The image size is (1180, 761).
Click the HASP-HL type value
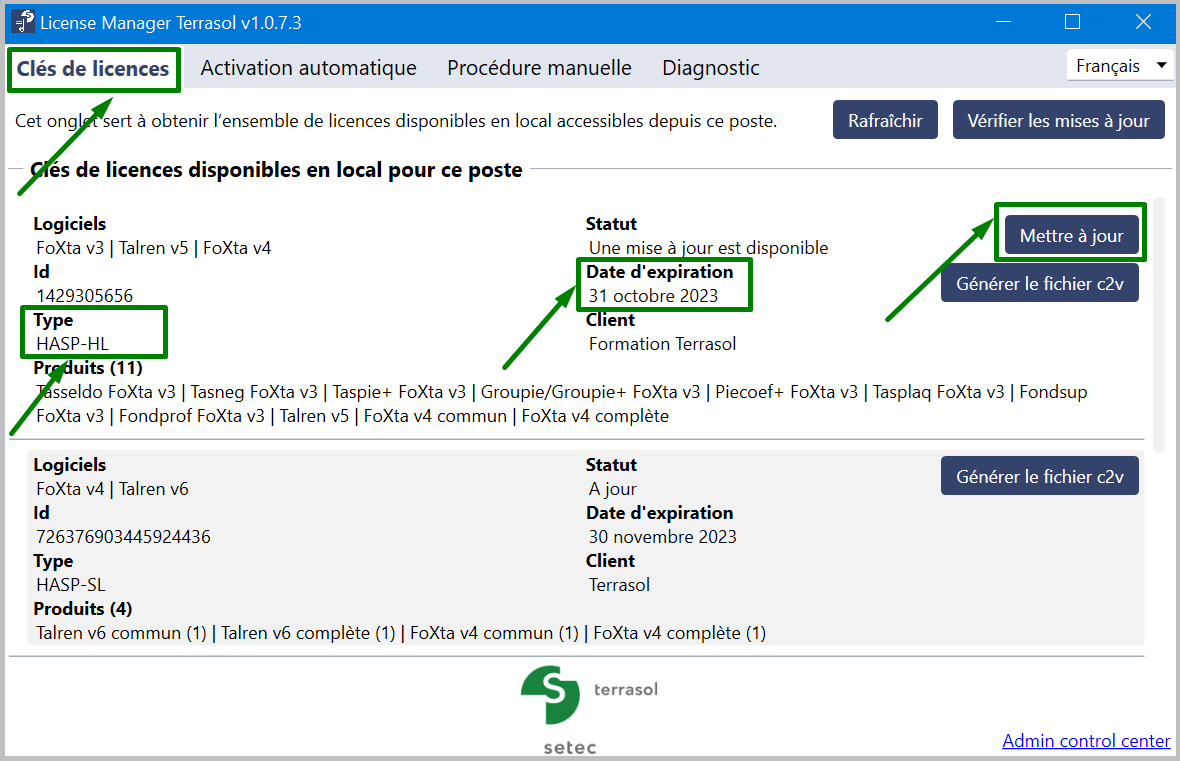[x=72, y=344]
